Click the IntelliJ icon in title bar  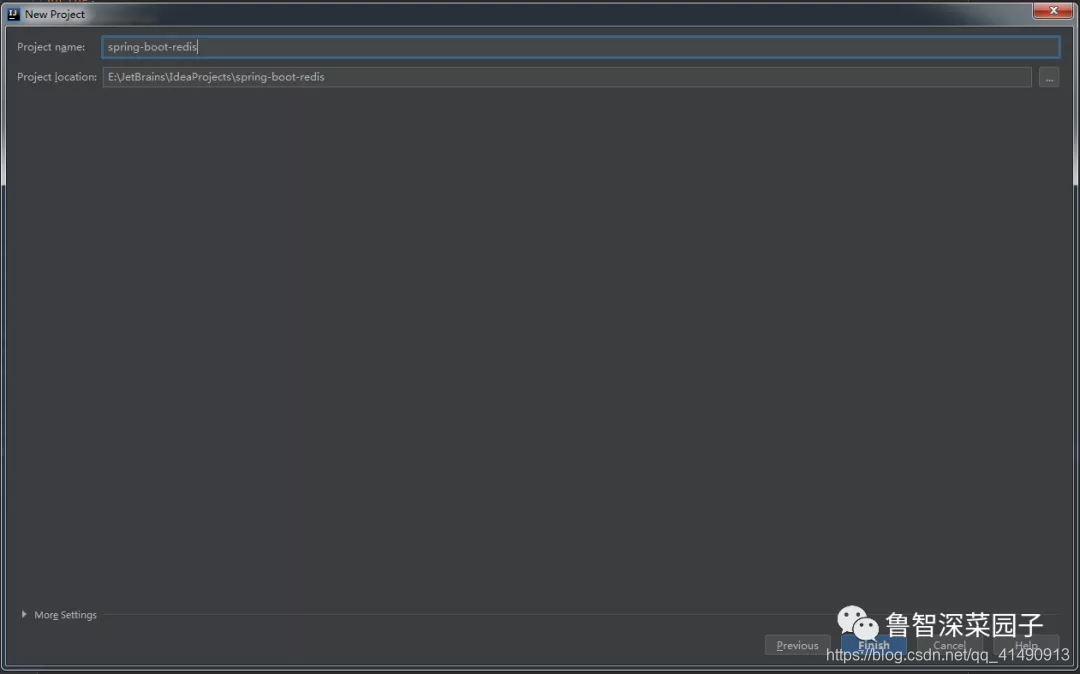pyautogui.click(x=13, y=14)
